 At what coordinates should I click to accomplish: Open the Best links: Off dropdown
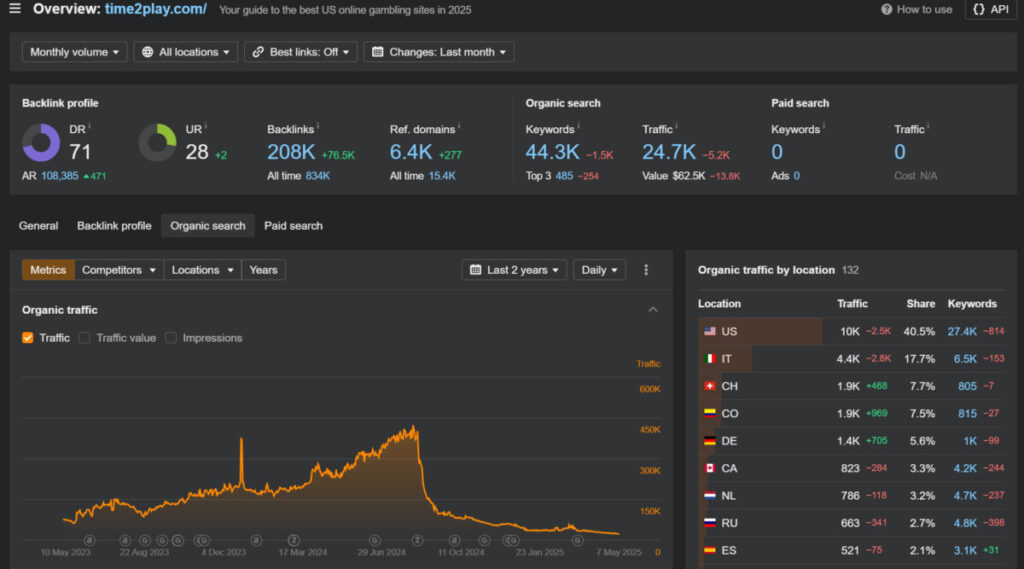[300, 52]
